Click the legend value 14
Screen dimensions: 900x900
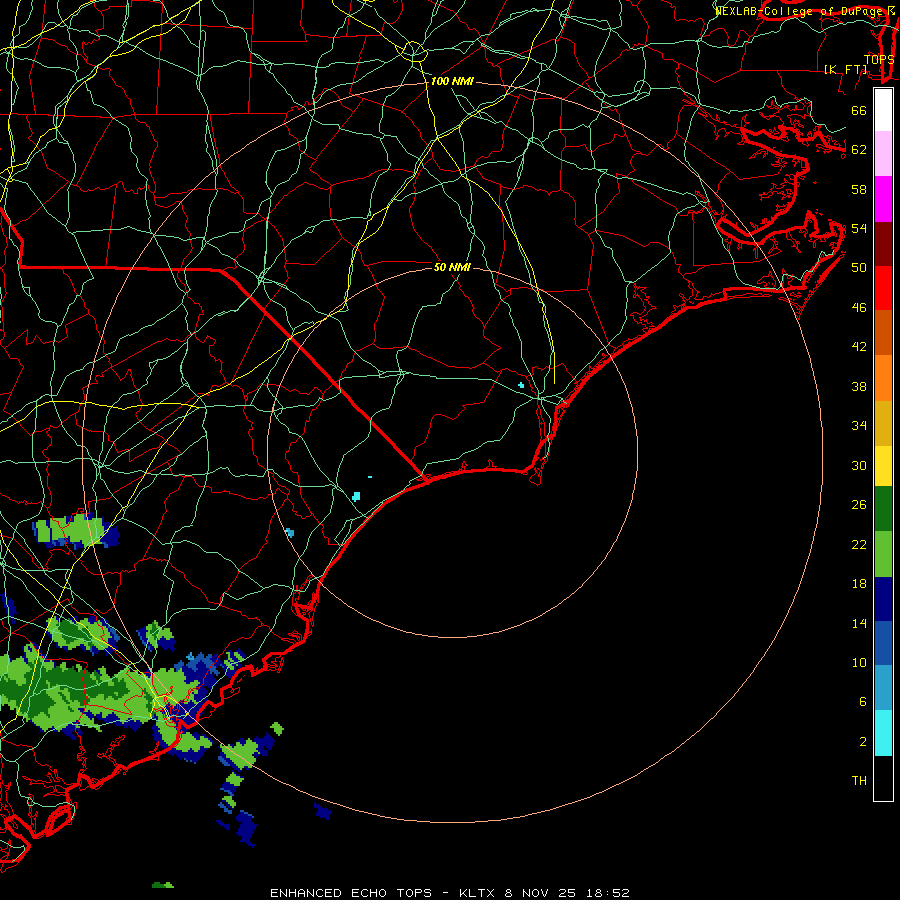click(859, 624)
